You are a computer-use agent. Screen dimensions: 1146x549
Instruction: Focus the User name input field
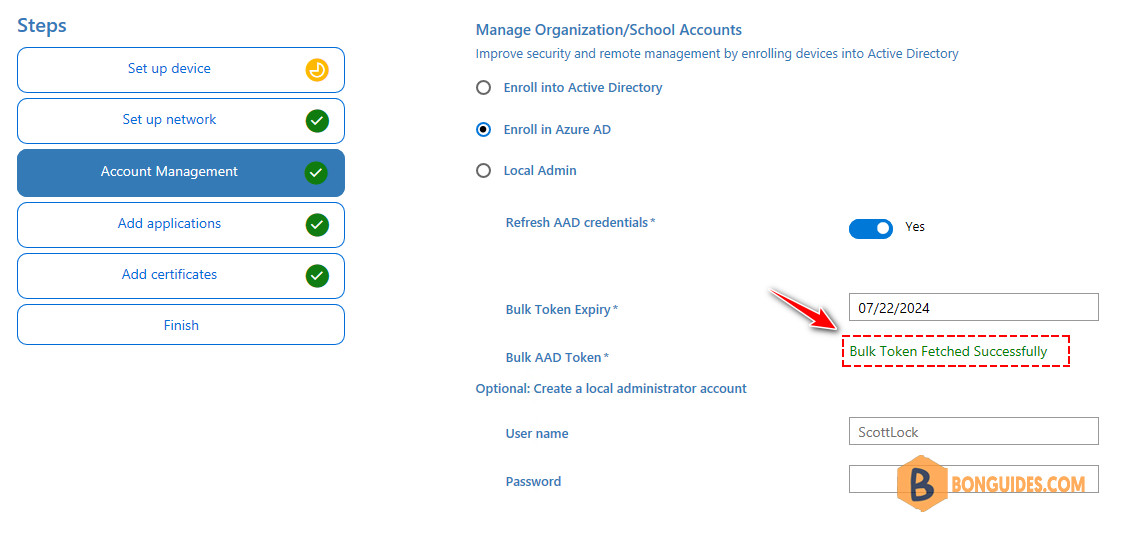click(x=974, y=431)
